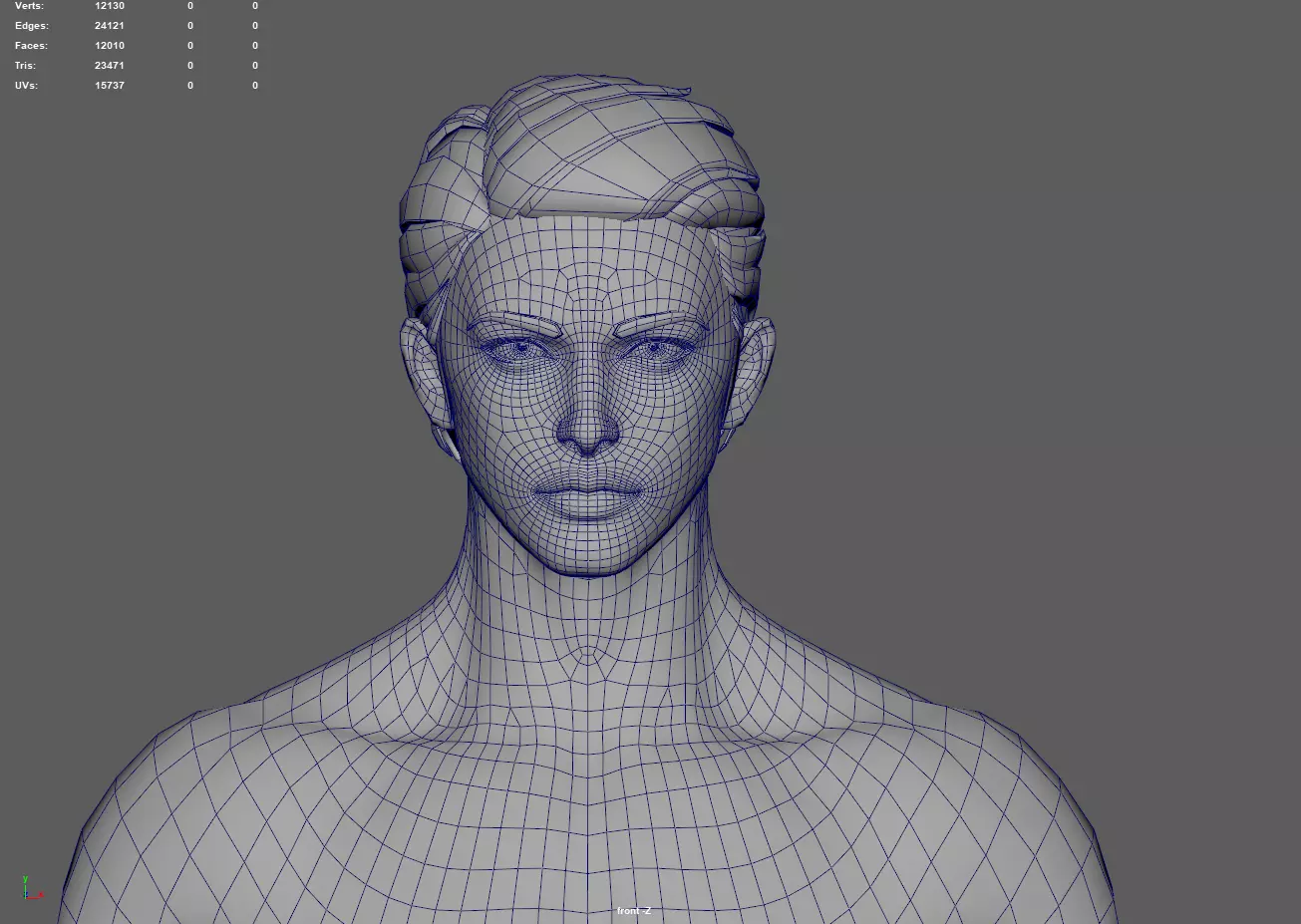Click the "UVs:" poly count label
The height and width of the screenshot is (924, 1301).
click(x=26, y=86)
